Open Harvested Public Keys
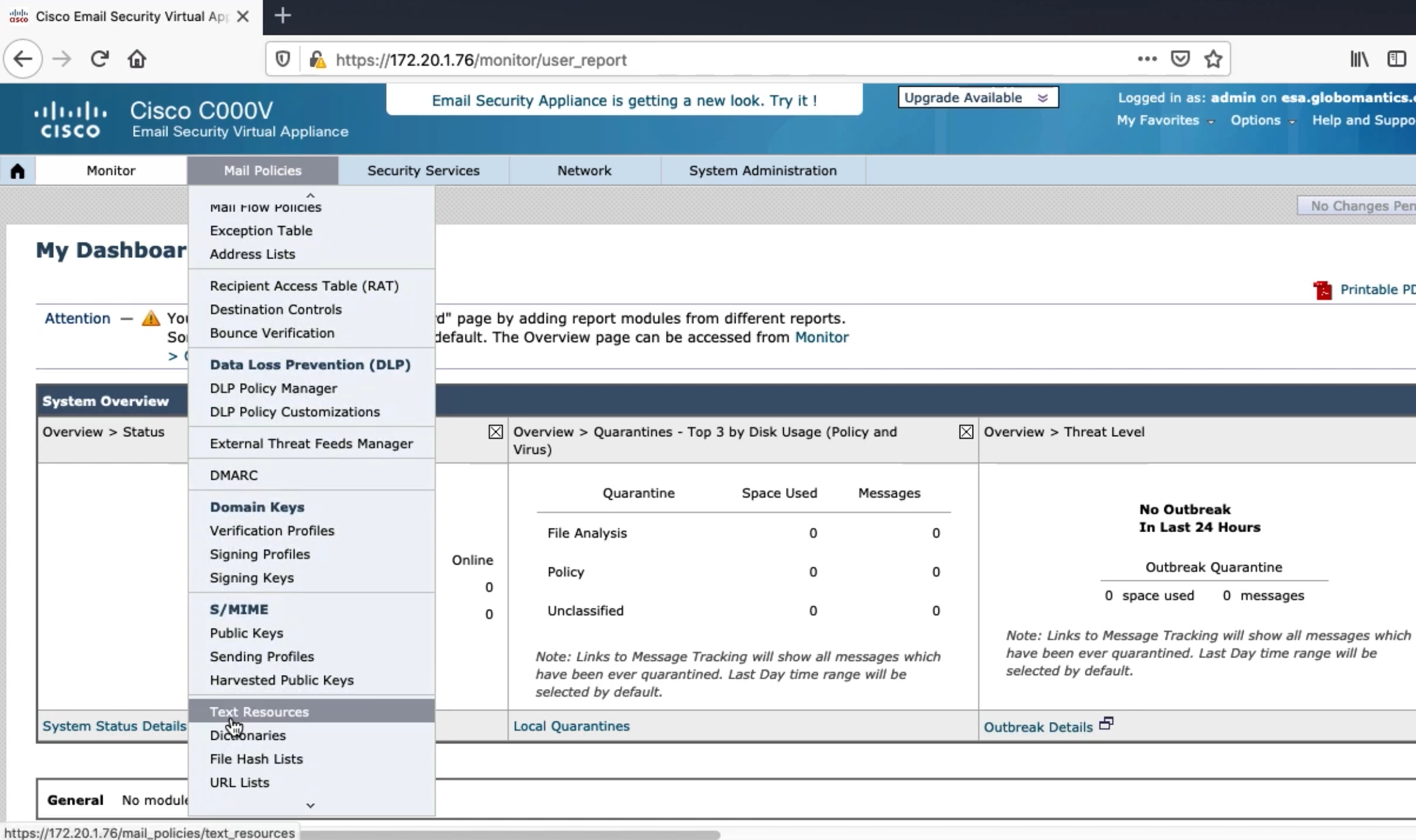 pos(282,680)
